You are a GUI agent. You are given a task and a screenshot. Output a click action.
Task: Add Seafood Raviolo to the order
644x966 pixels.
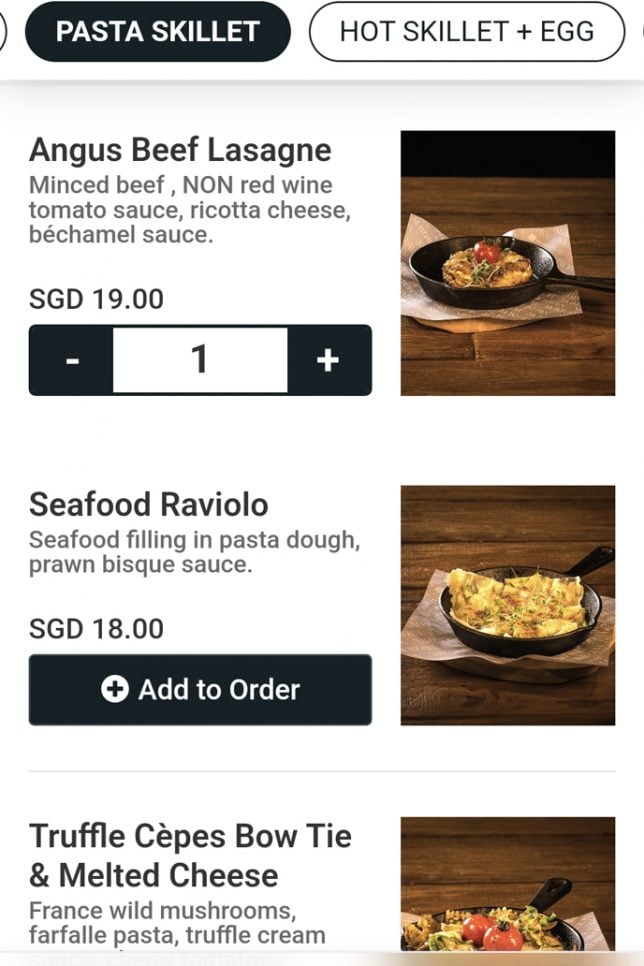[x=200, y=689]
